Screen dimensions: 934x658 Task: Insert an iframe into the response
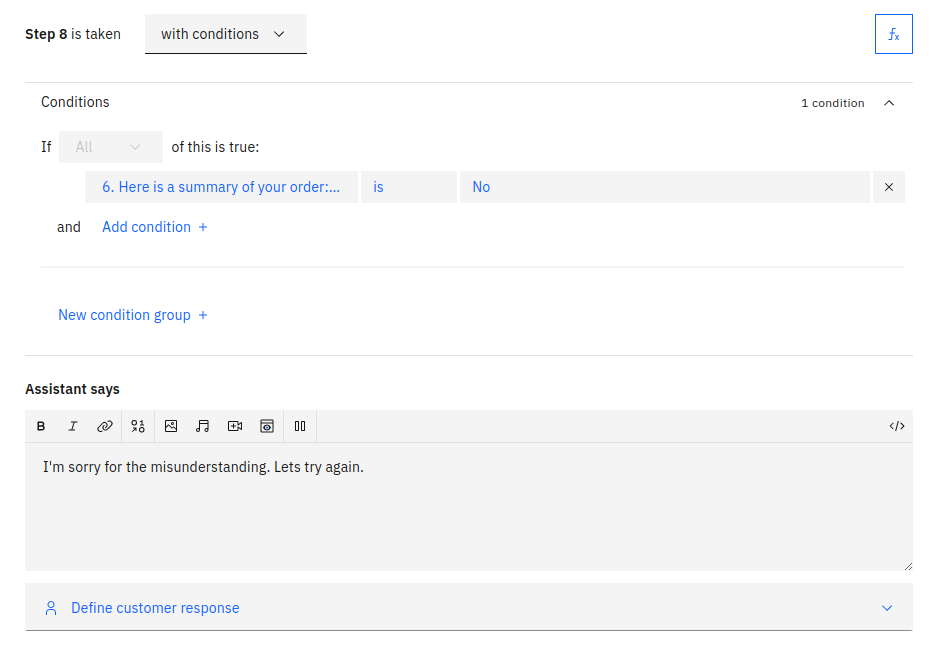click(267, 426)
